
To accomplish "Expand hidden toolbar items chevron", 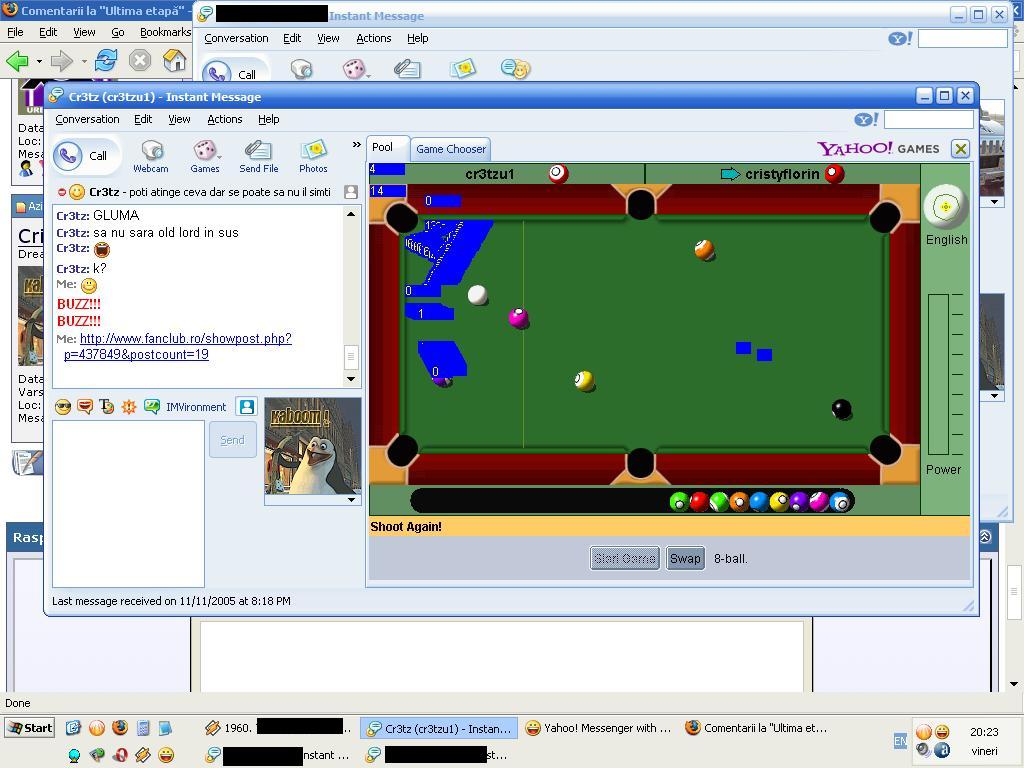I will click(357, 144).
